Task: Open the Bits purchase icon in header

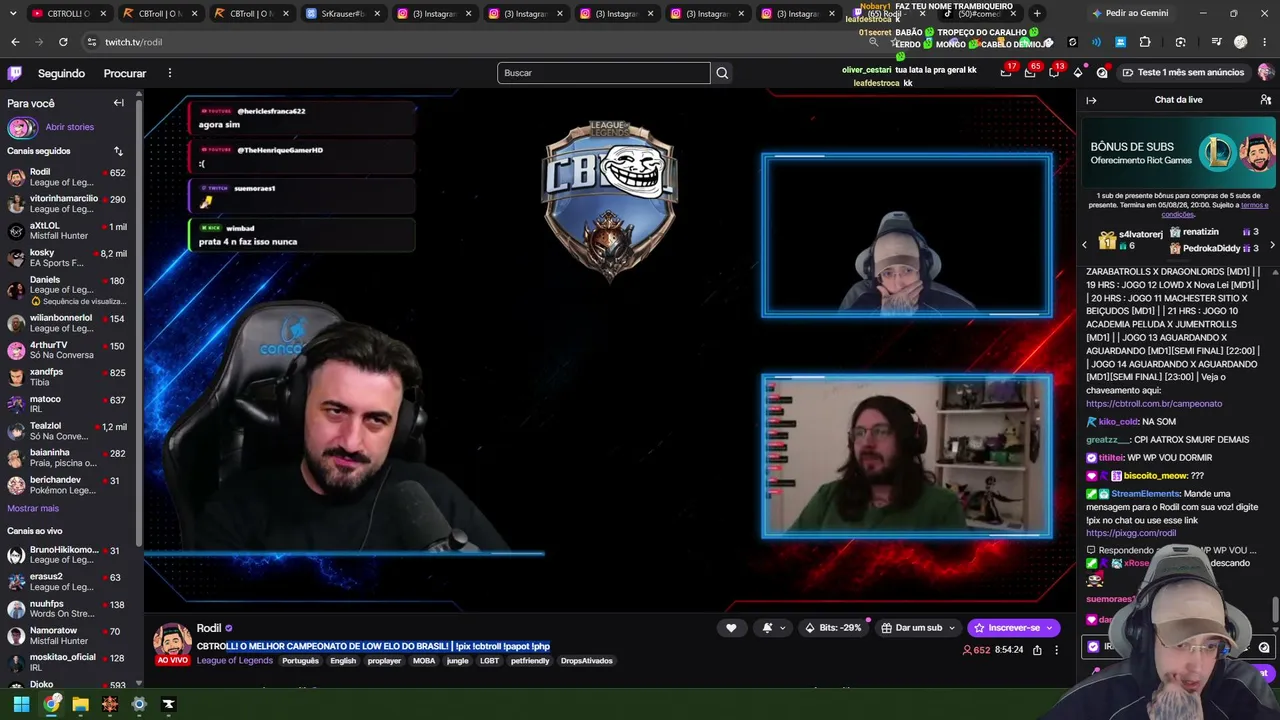Action: (1078, 72)
